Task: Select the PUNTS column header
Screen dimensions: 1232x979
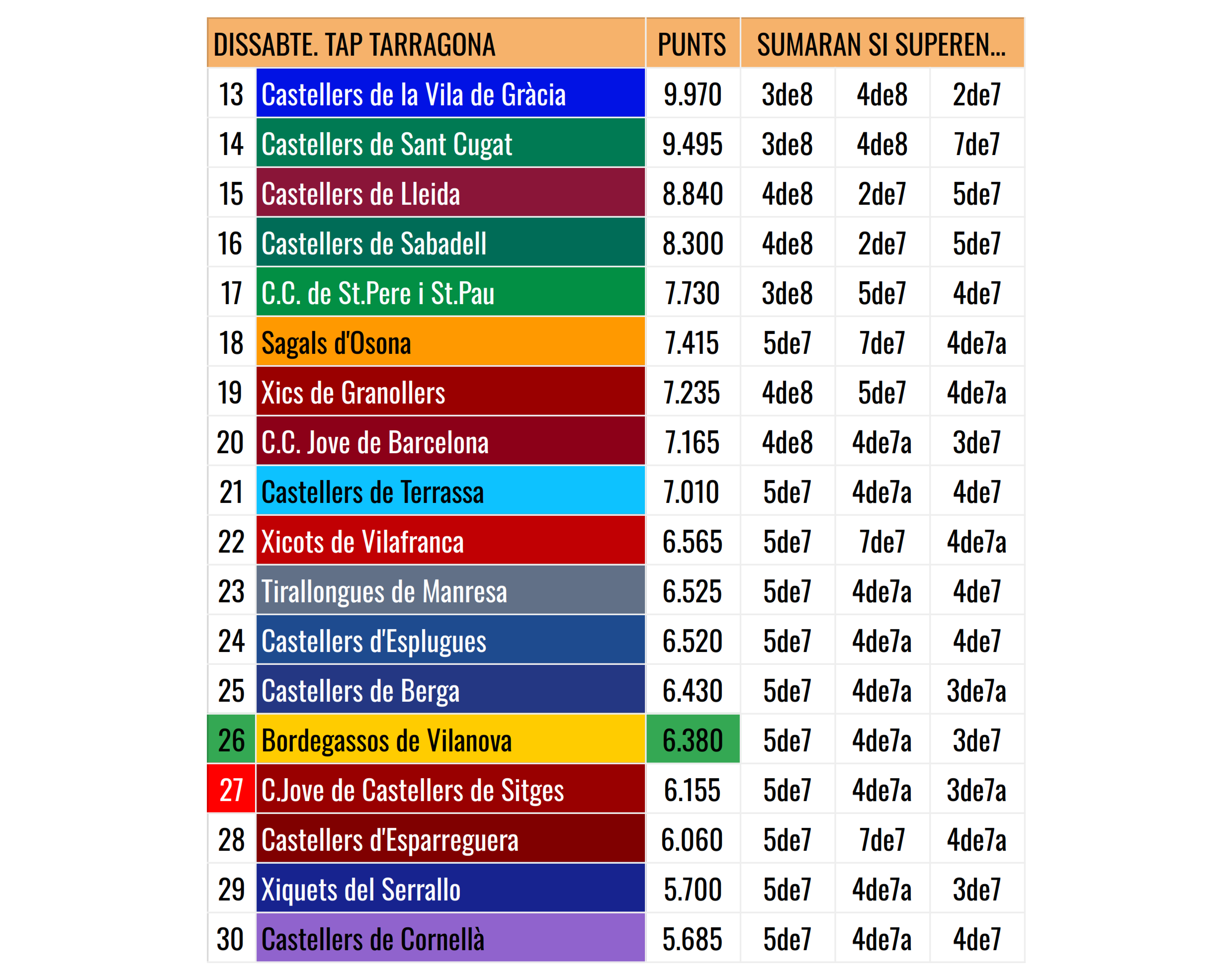Action: tap(693, 43)
